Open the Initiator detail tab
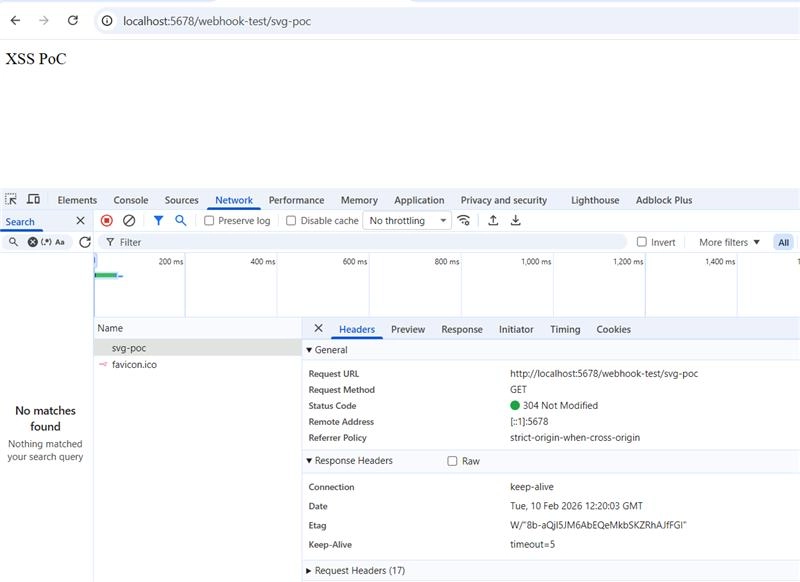 click(516, 329)
